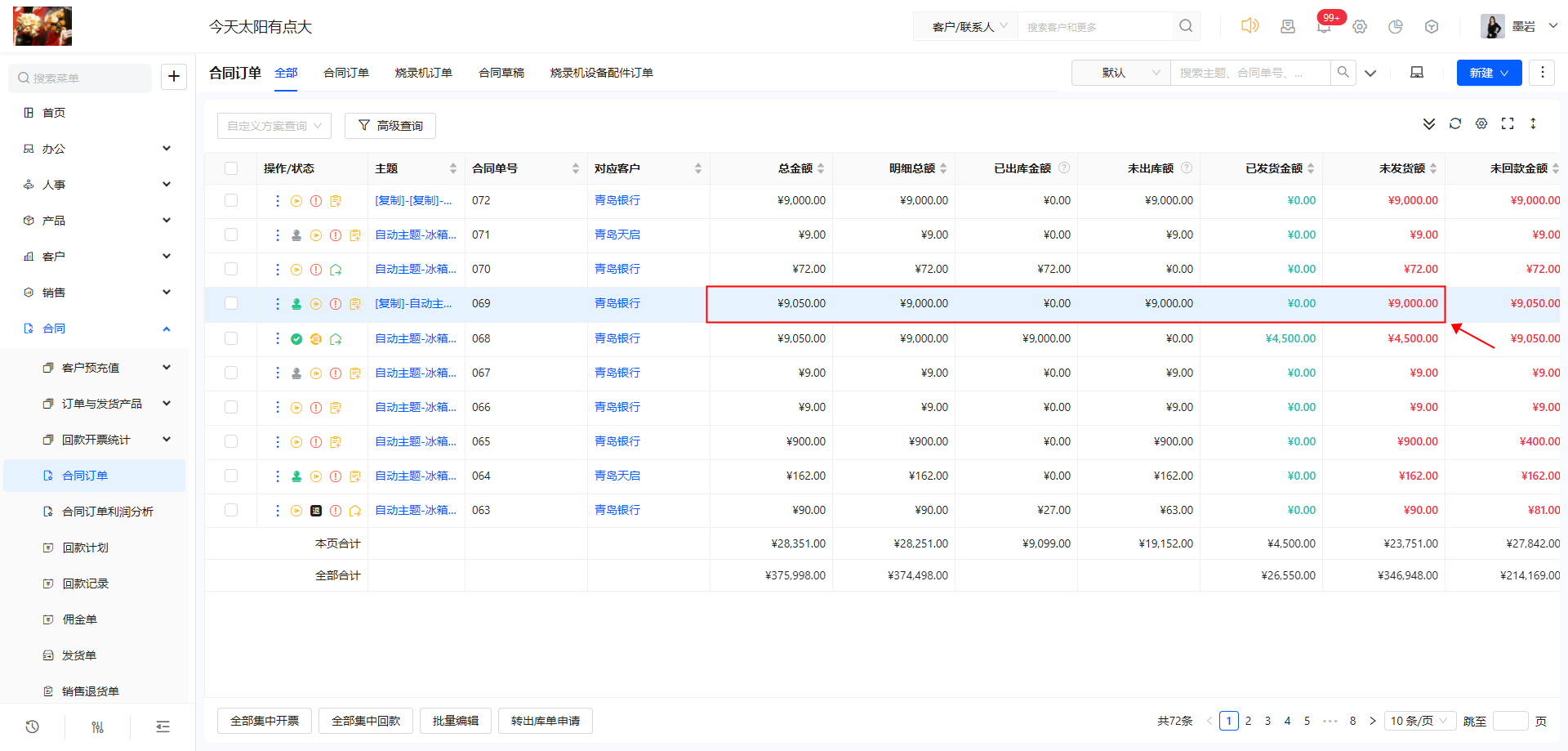Click the plus icon beside menu search
Screen dimensions: 1568x751
pyautogui.click(x=174, y=77)
